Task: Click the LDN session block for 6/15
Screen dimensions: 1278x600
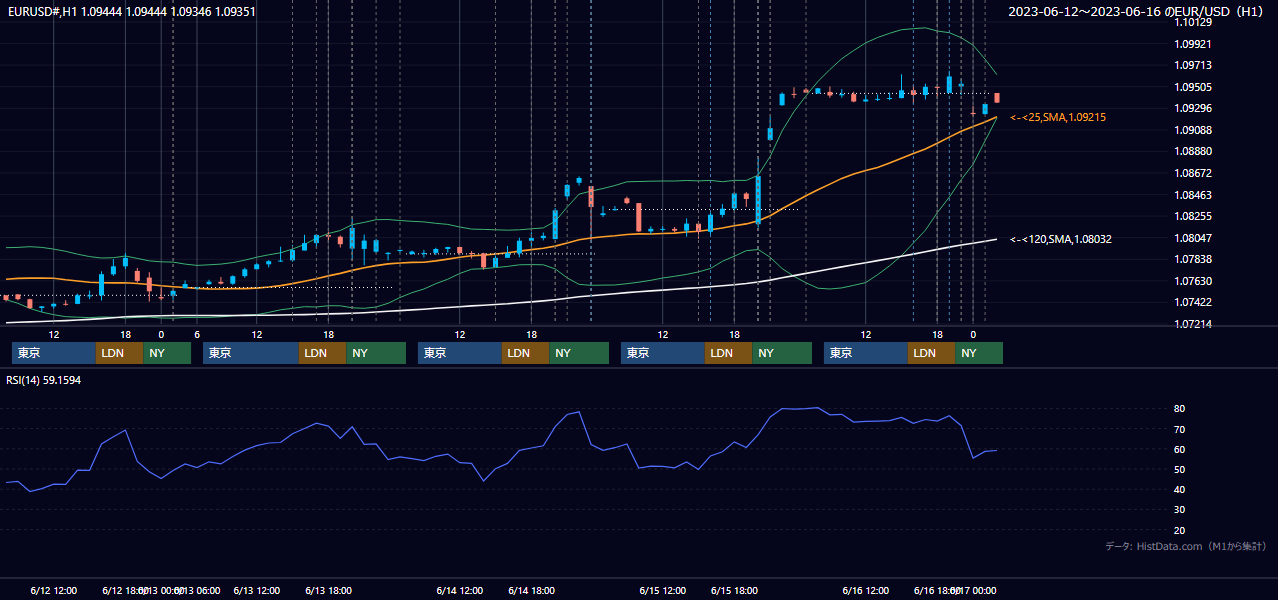Action: coord(729,353)
